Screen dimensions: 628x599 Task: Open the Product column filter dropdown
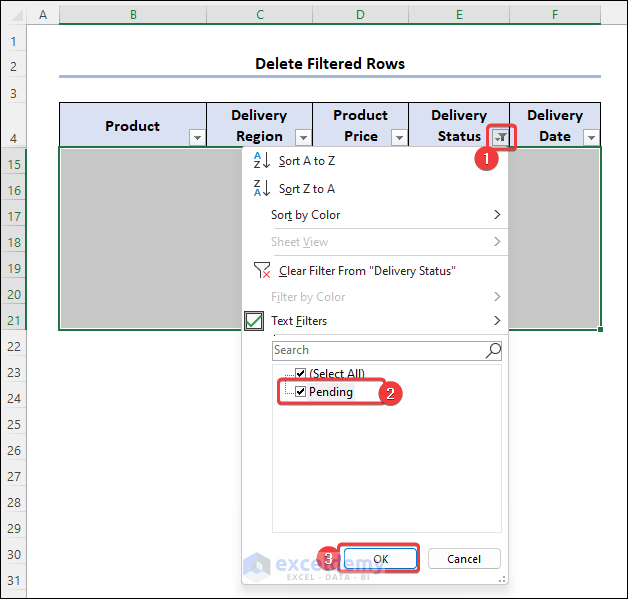pyautogui.click(x=197, y=138)
